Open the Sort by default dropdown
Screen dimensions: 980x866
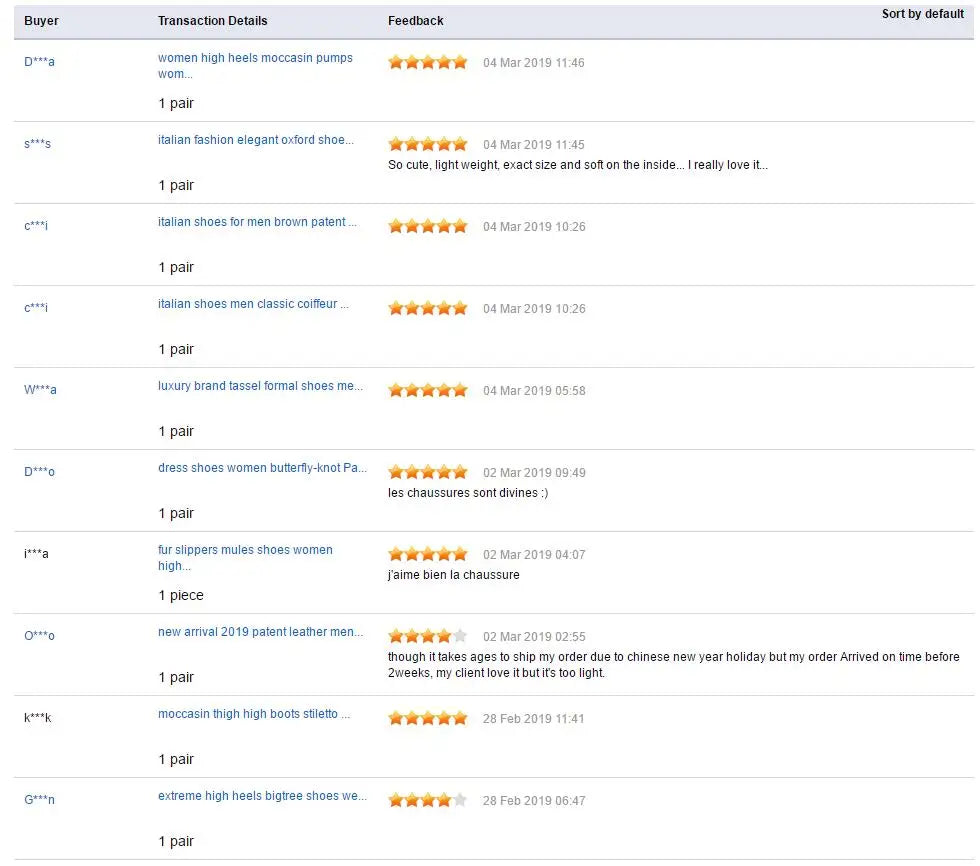(x=922, y=14)
